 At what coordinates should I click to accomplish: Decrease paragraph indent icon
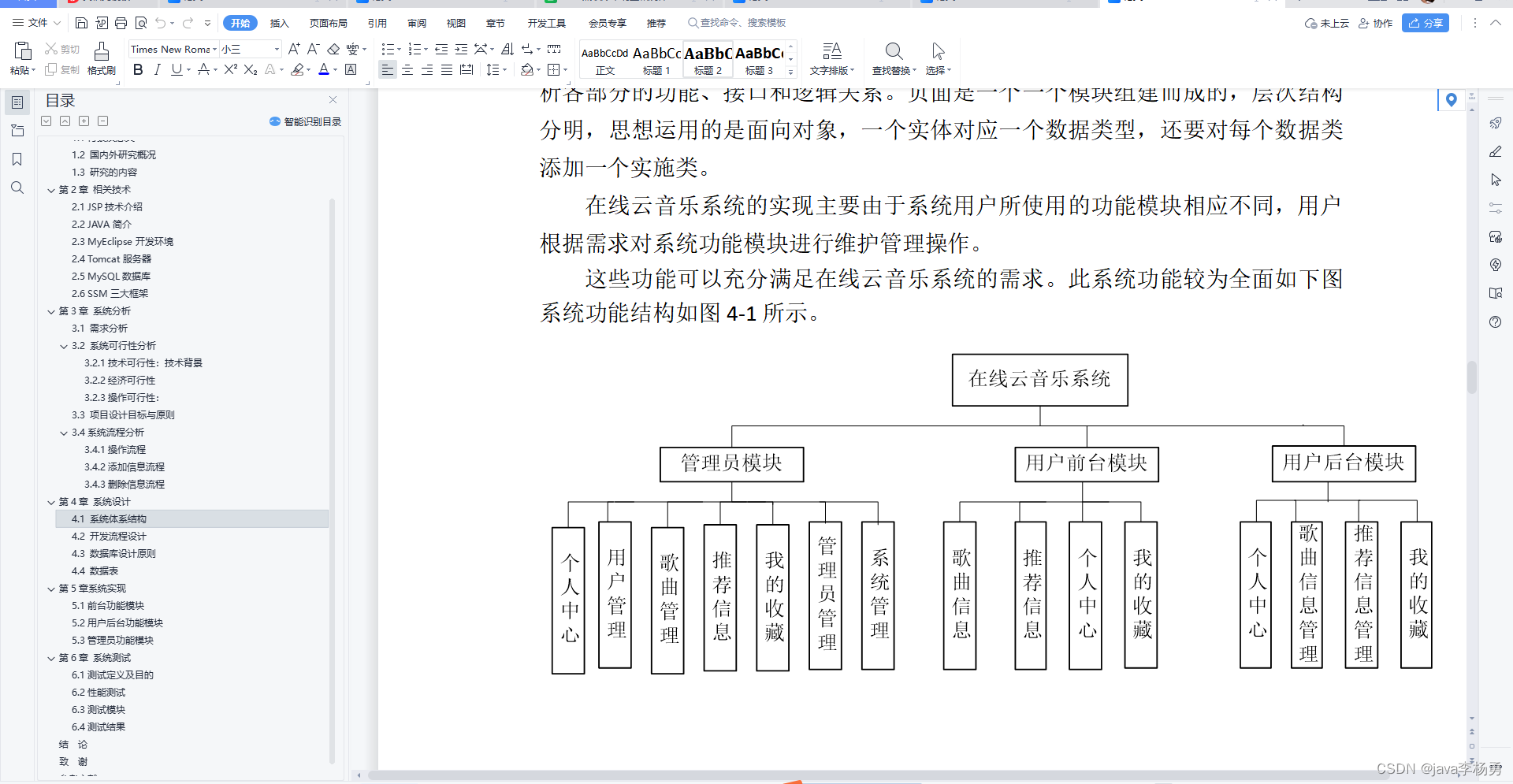441,49
